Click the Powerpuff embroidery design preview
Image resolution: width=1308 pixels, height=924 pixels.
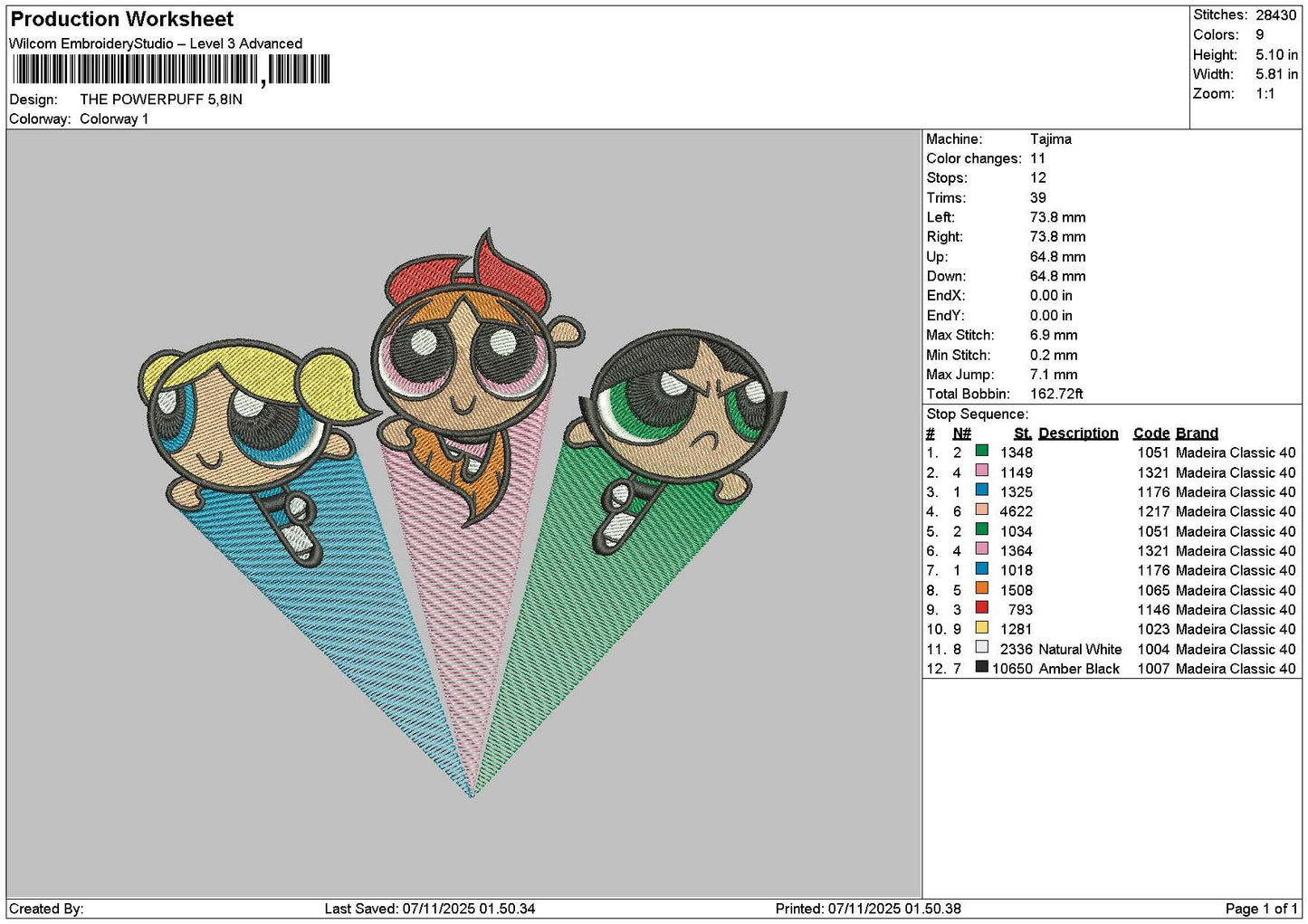pyautogui.click(x=463, y=512)
